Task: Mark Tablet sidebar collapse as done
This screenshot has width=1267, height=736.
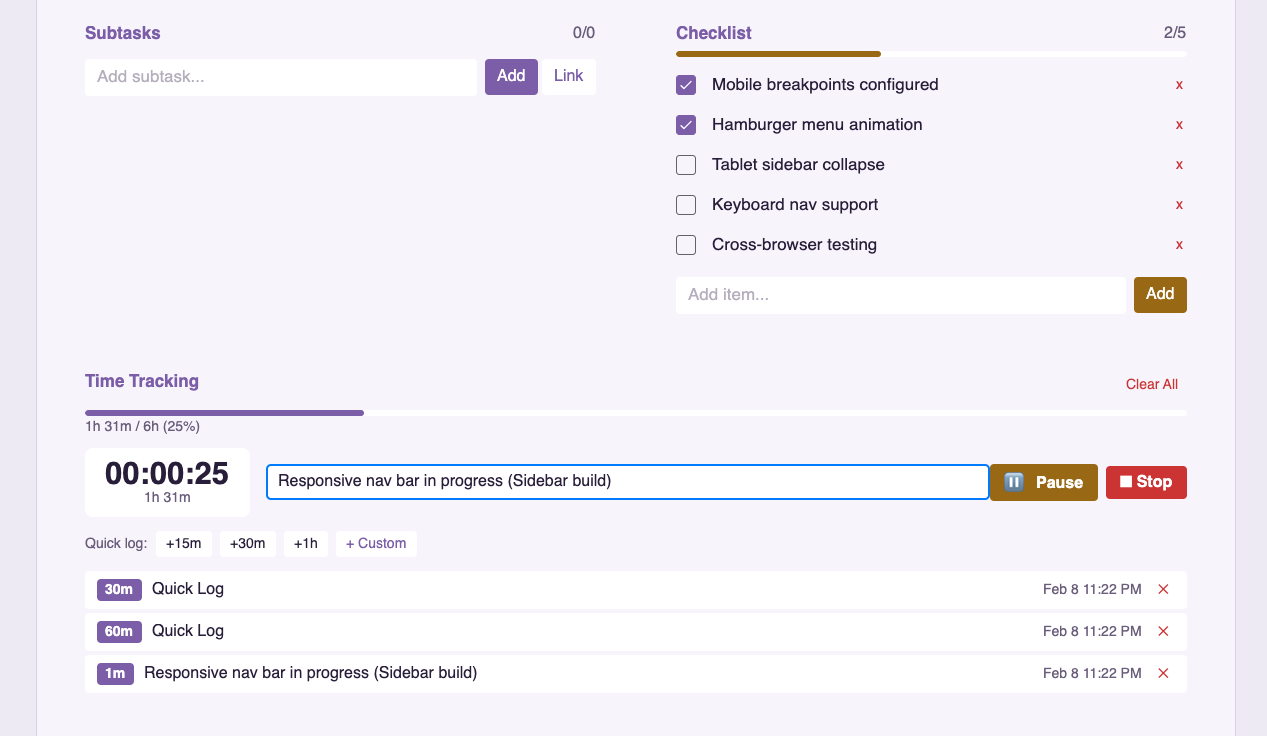Action: (x=685, y=165)
